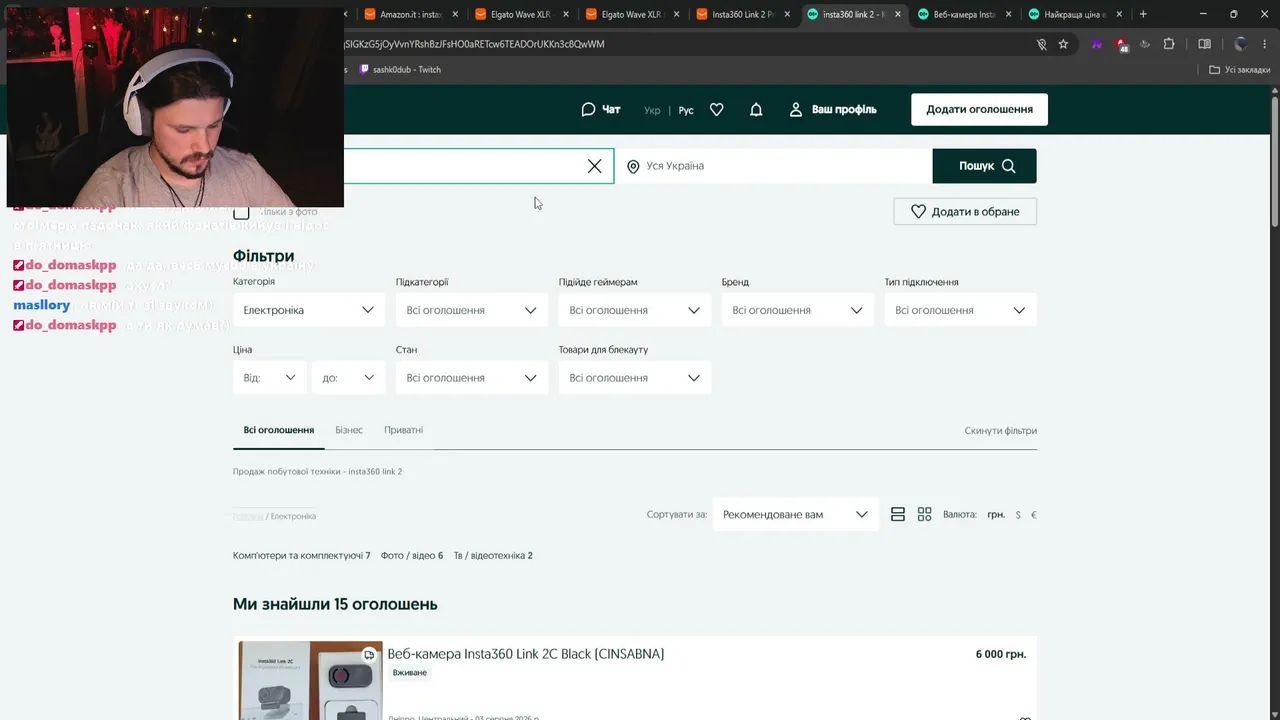Filter by 'Фото / відео' category
The height and width of the screenshot is (720, 1280).
pos(412,556)
